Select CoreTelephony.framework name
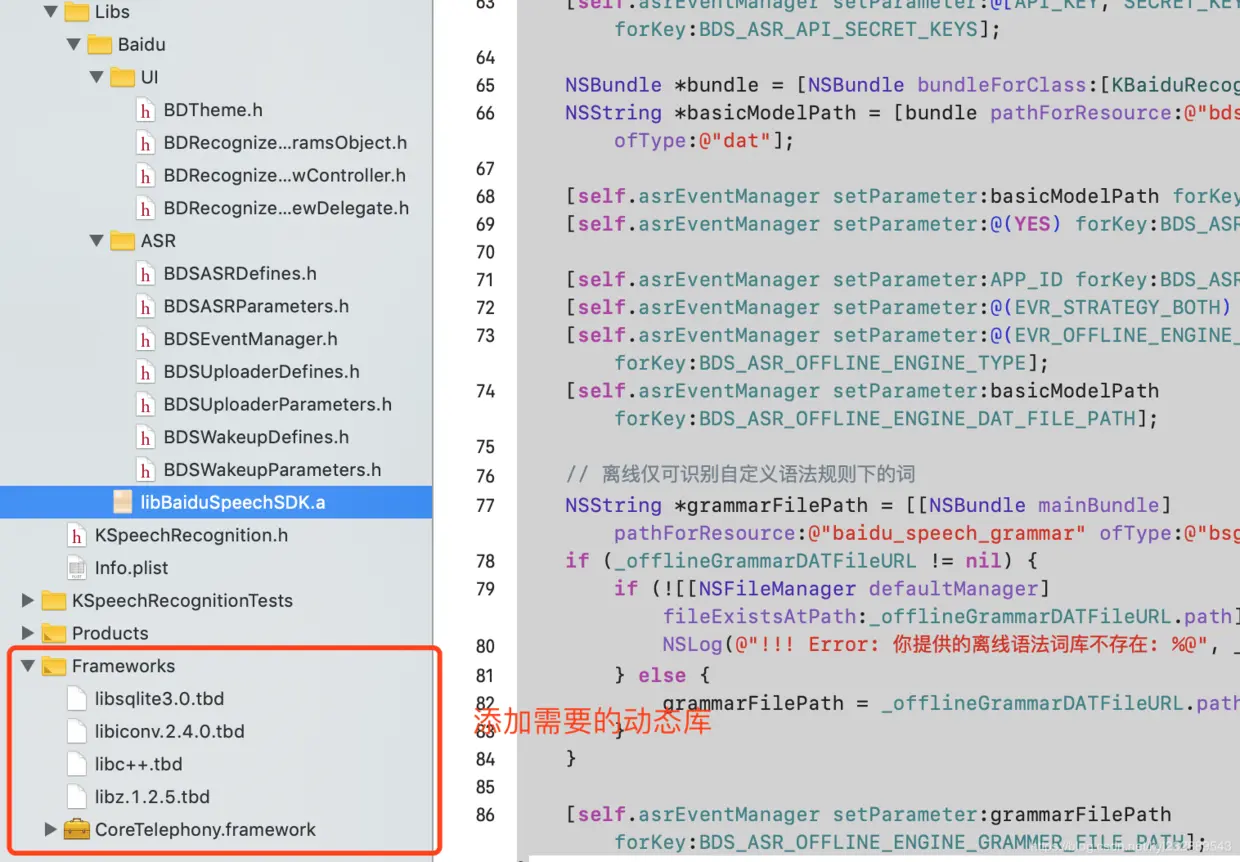 tap(205, 829)
